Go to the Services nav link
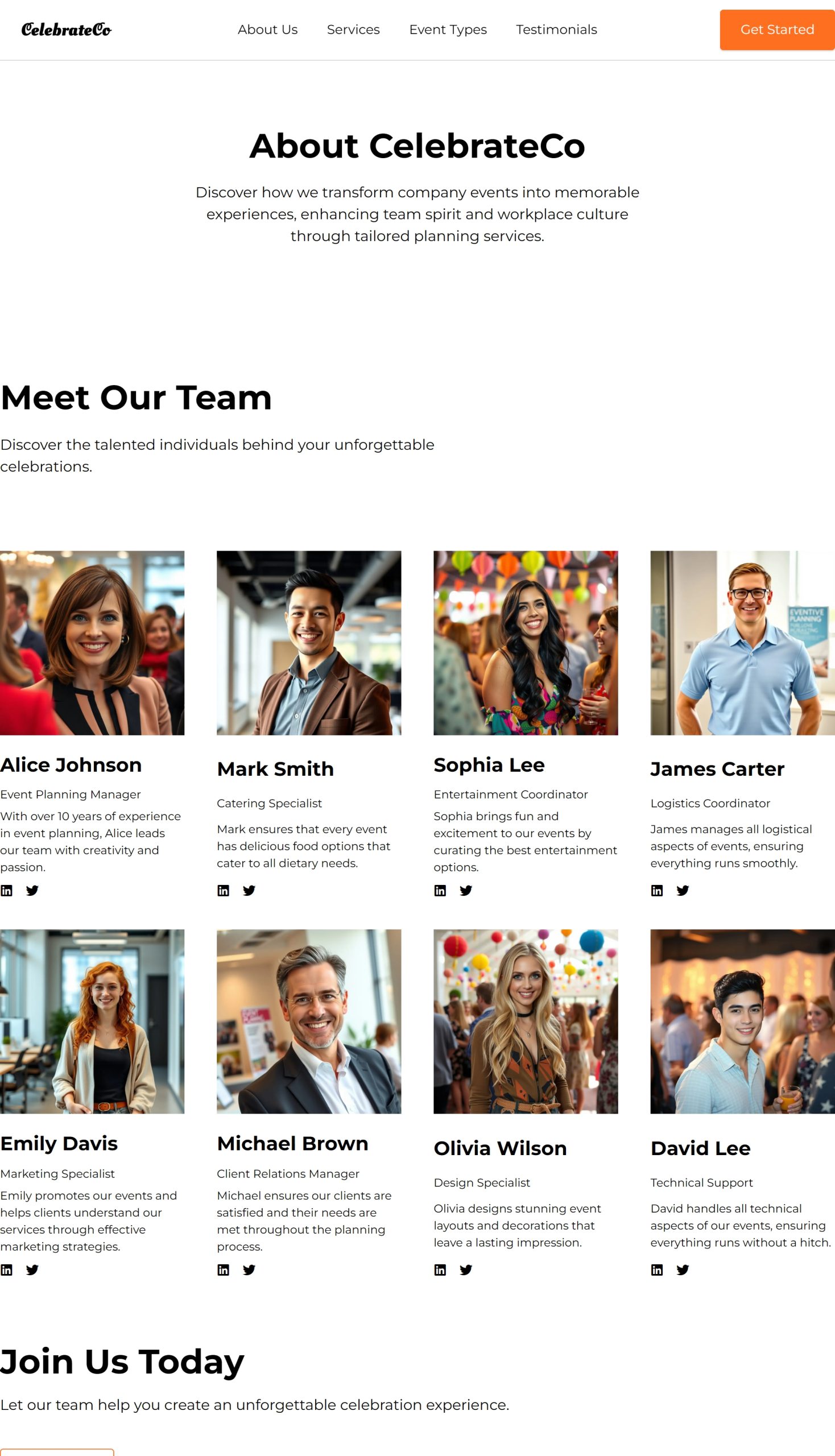The image size is (835, 1456). click(353, 29)
